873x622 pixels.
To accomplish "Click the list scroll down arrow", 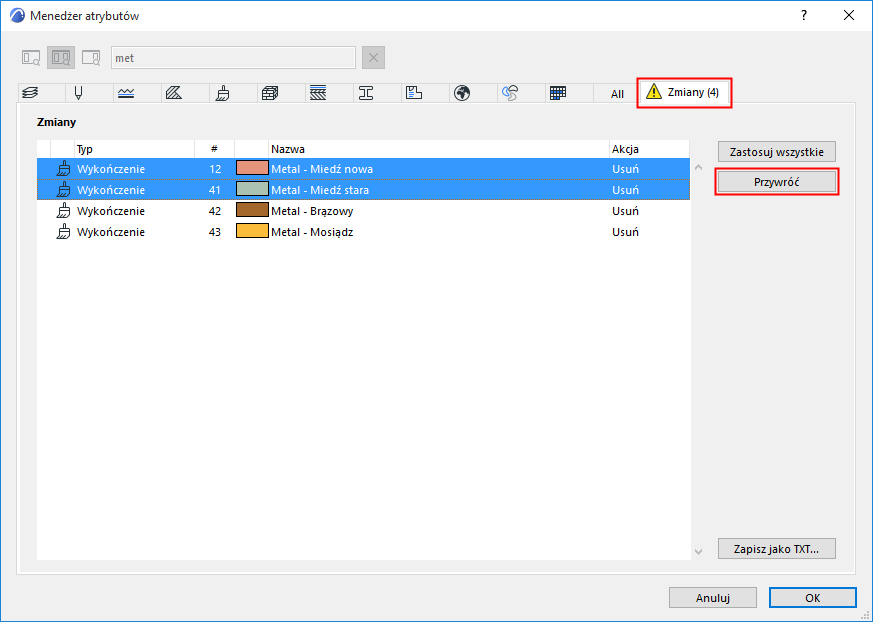I will 698,552.
